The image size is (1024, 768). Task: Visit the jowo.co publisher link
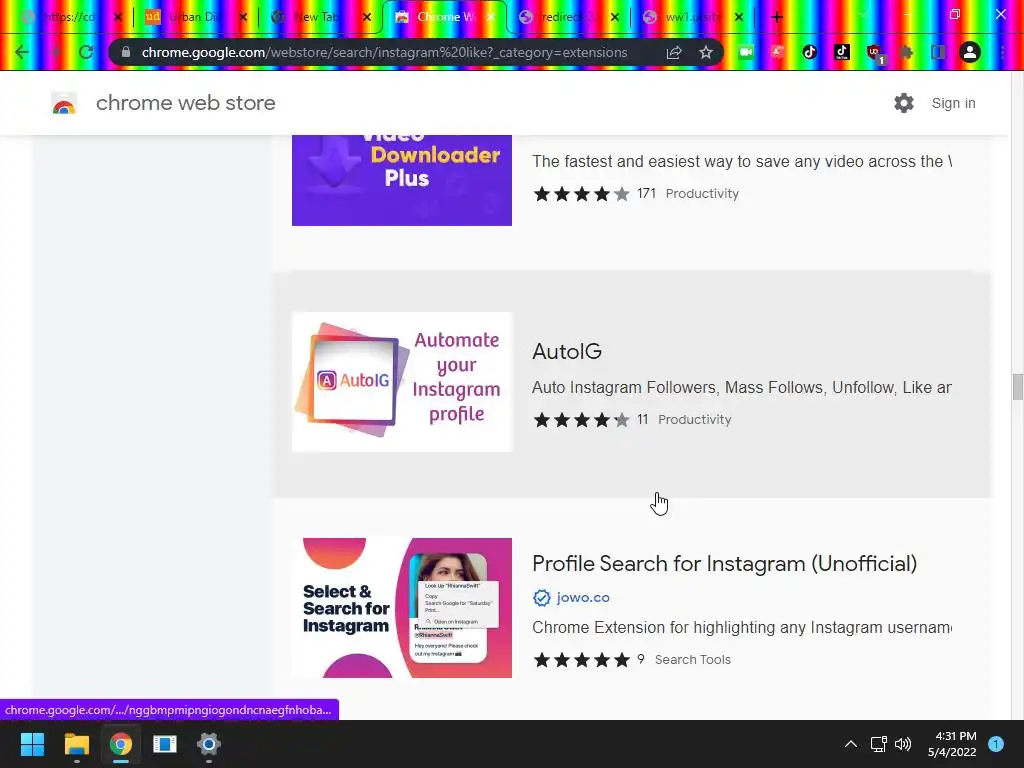[x=583, y=598]
